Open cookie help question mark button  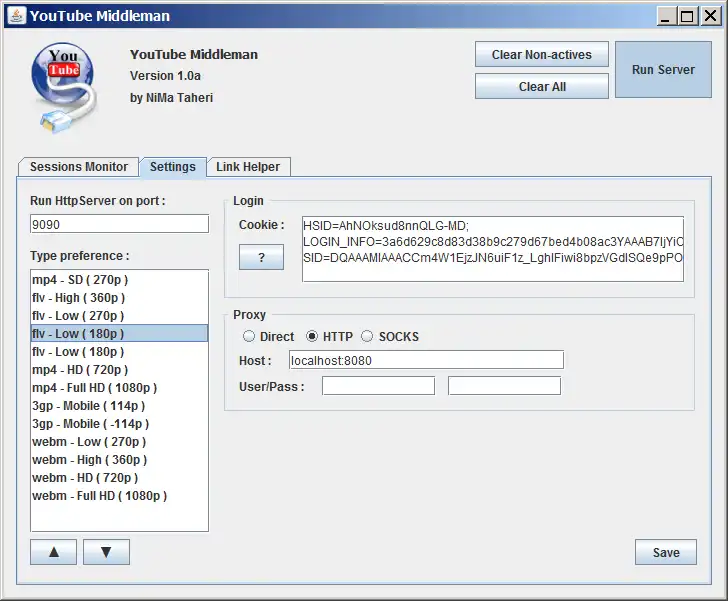[261, 257]
